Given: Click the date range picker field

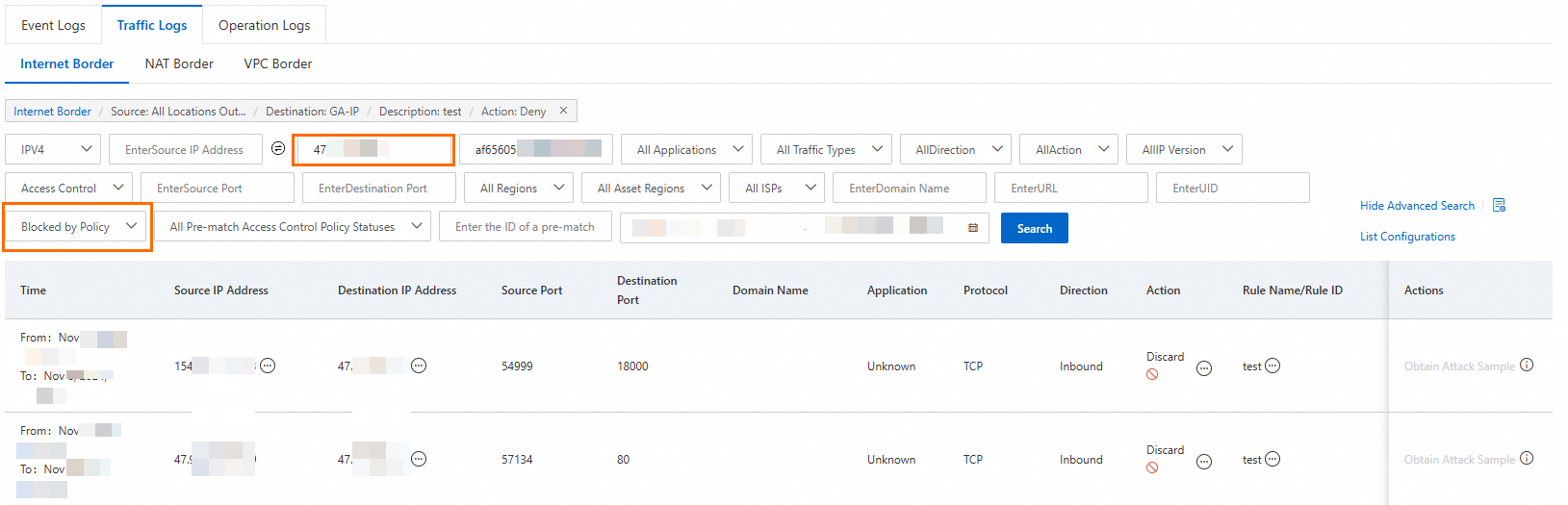Looking at the screenshot, I should pos(805,227).
